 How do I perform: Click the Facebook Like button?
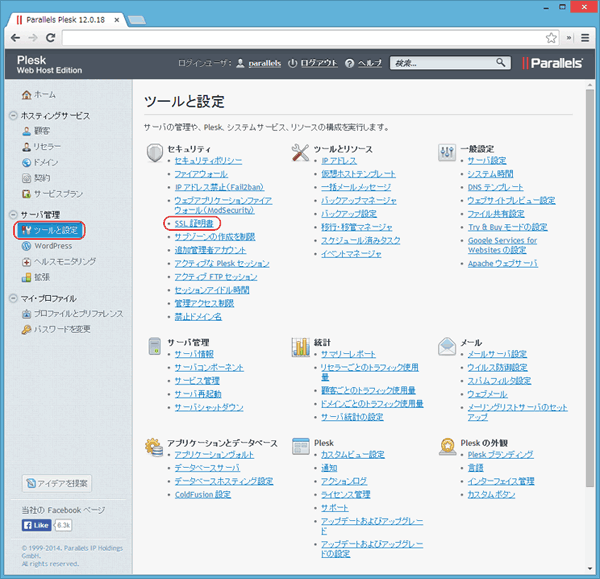pyautogui.click(x=36, y=525)
